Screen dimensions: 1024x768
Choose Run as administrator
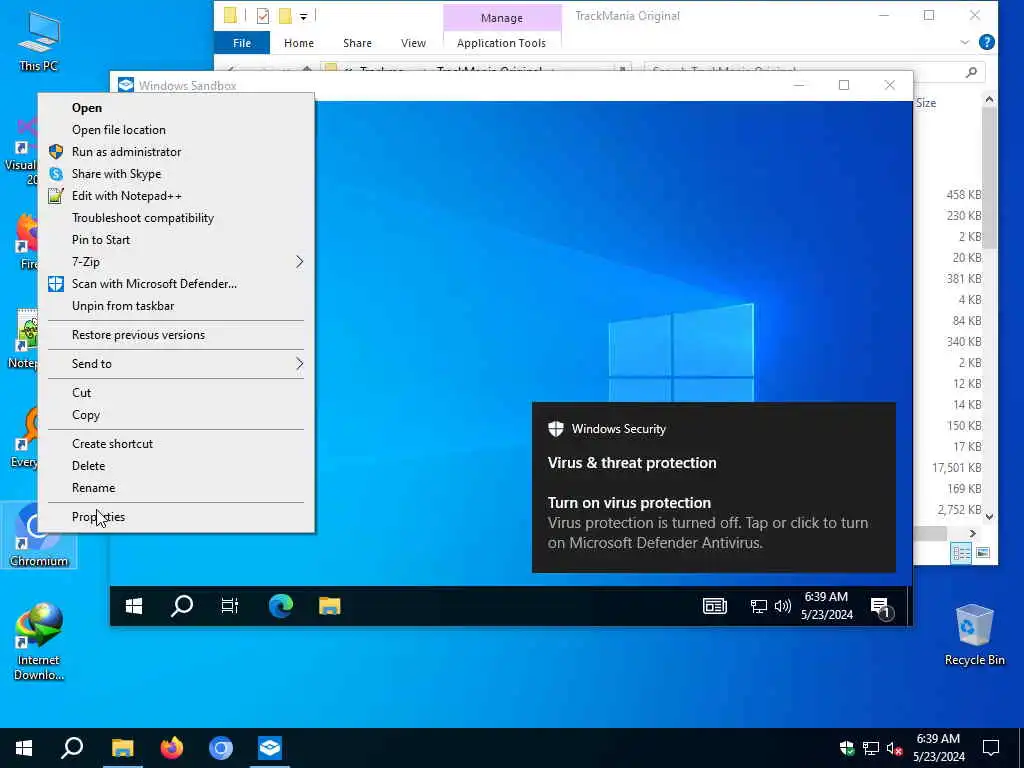pyautogui.click(x=176, y=152)
